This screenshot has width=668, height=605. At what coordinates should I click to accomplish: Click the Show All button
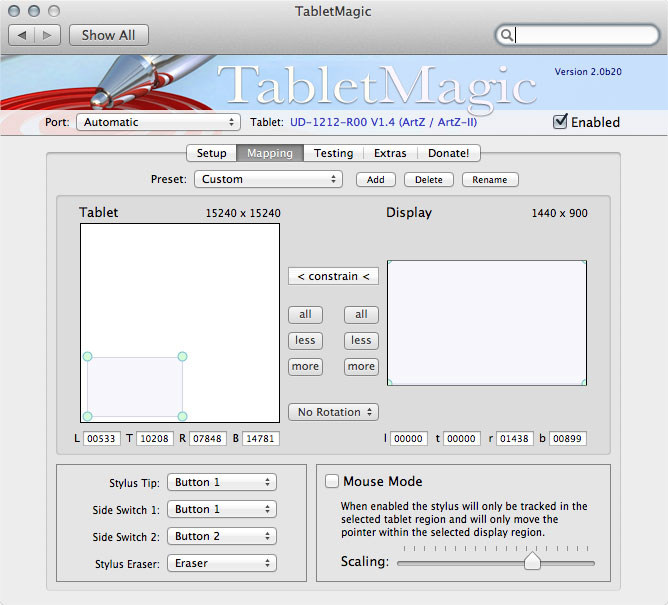pyautogui.click(x=109, y=35)
